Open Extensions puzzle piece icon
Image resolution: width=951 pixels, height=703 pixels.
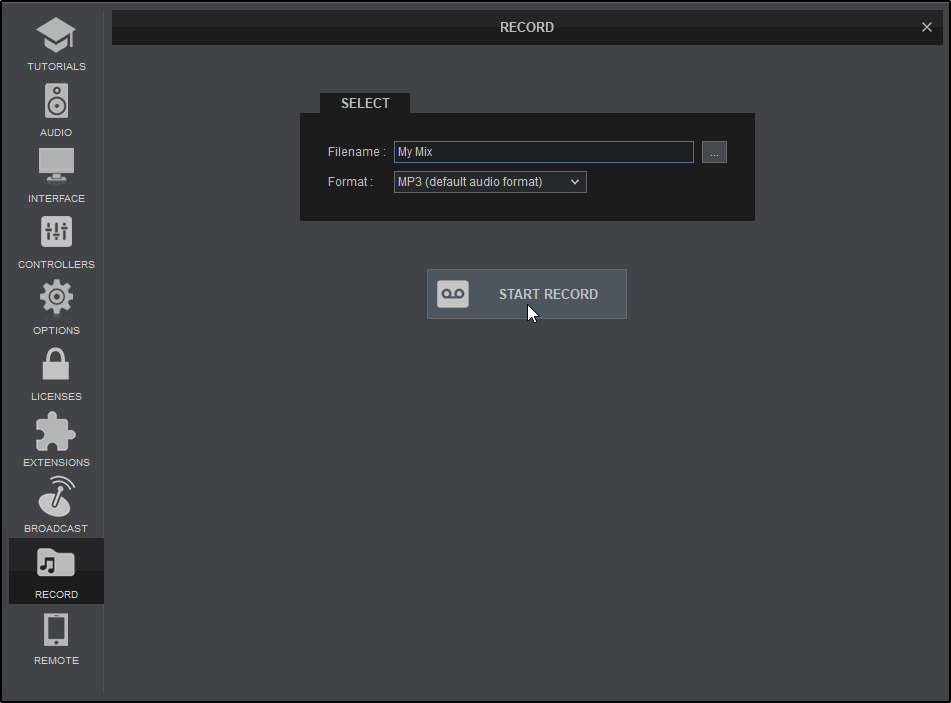[x=56, y=430]
